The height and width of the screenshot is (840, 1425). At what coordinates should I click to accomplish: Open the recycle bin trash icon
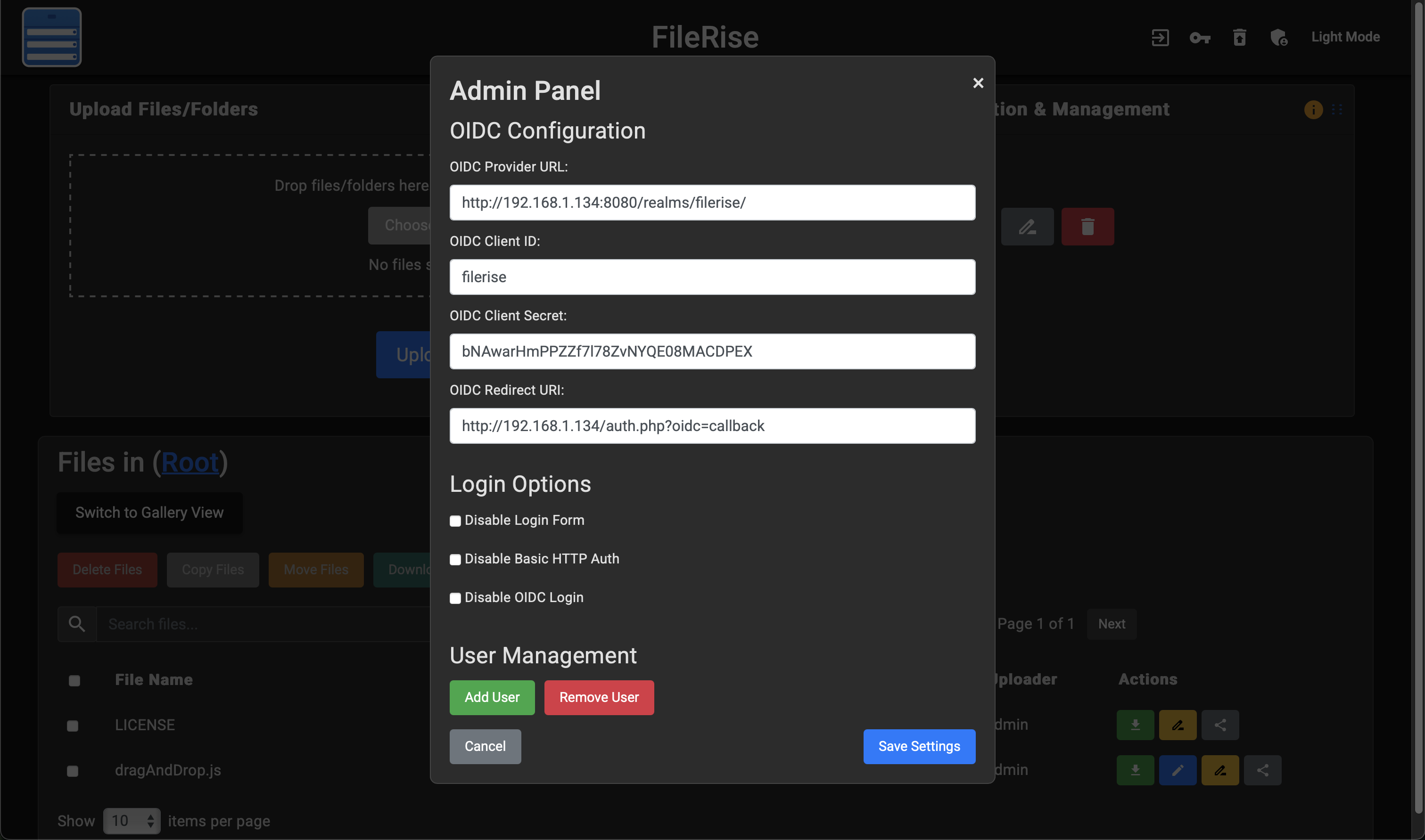click(x=1239, y=37)
